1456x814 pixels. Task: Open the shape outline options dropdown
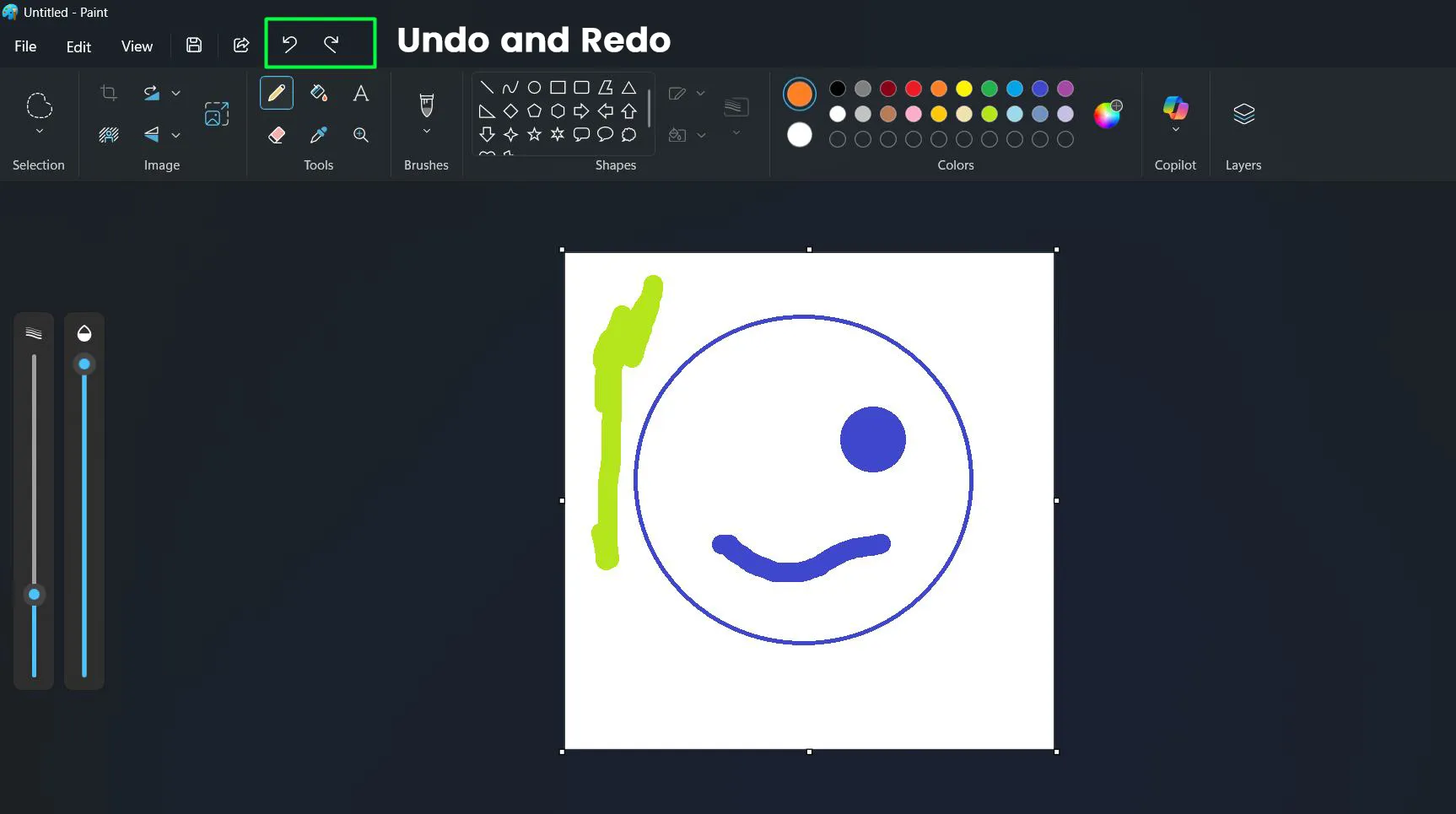[701, 93]
